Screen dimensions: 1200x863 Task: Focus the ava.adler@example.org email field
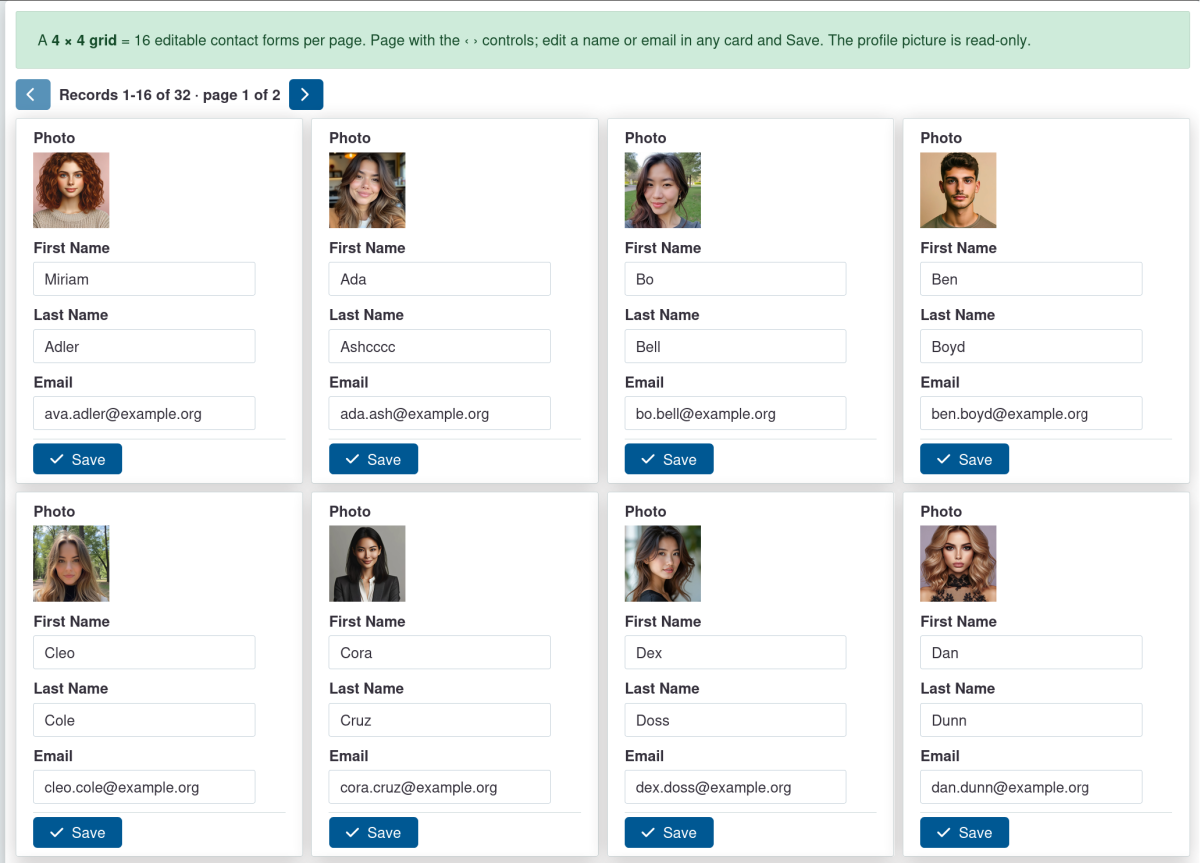pyautogui.click(x=144, y=413)
